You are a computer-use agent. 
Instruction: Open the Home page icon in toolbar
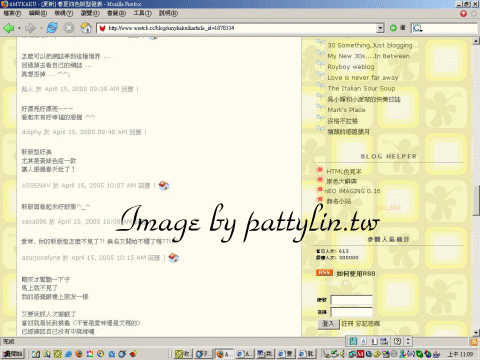click(x=86, y=28)
